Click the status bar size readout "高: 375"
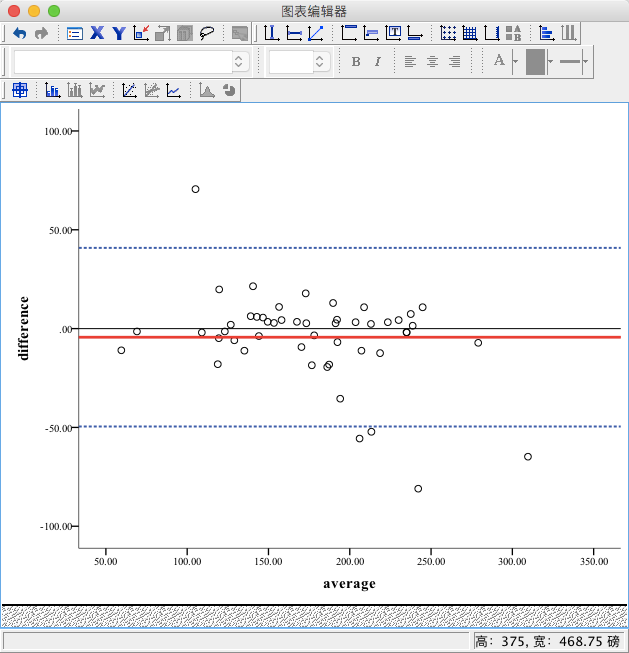The height and width of the screenshot is (653, 629). coord(501,641)
